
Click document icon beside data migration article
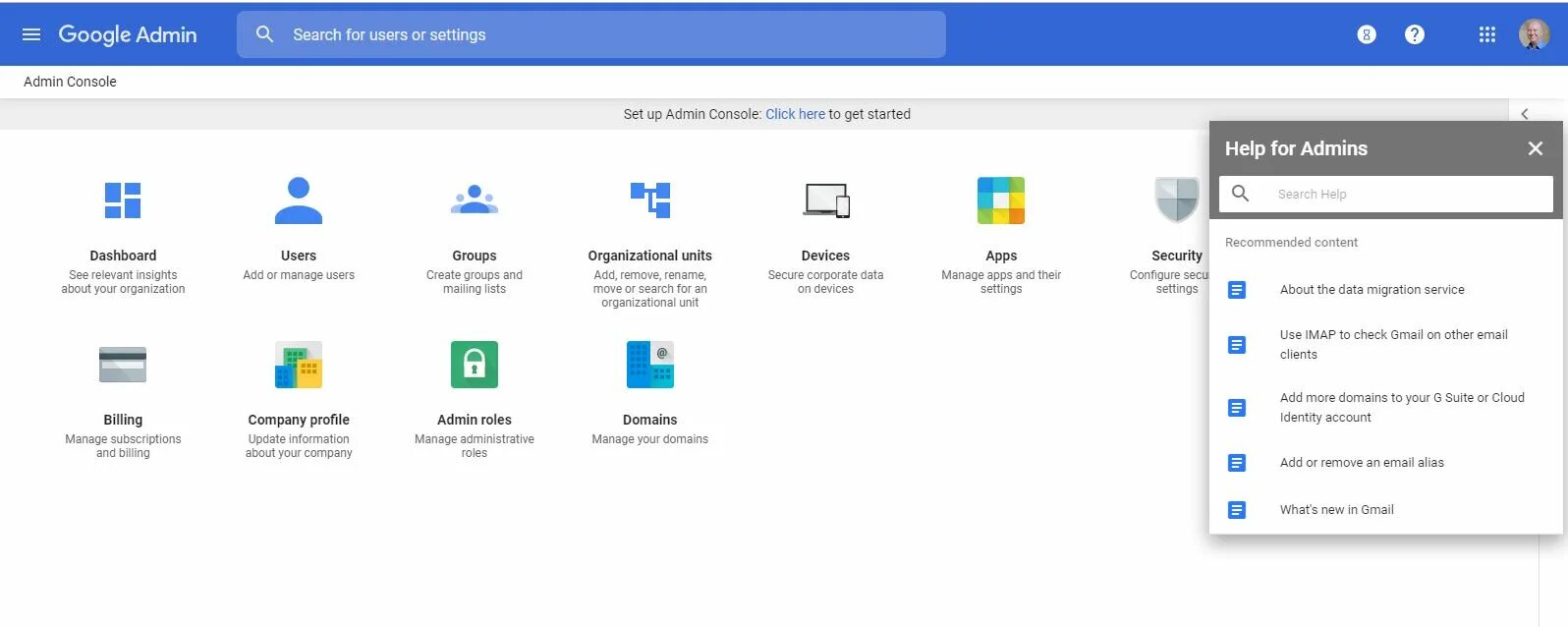(x=1237, y=290)
